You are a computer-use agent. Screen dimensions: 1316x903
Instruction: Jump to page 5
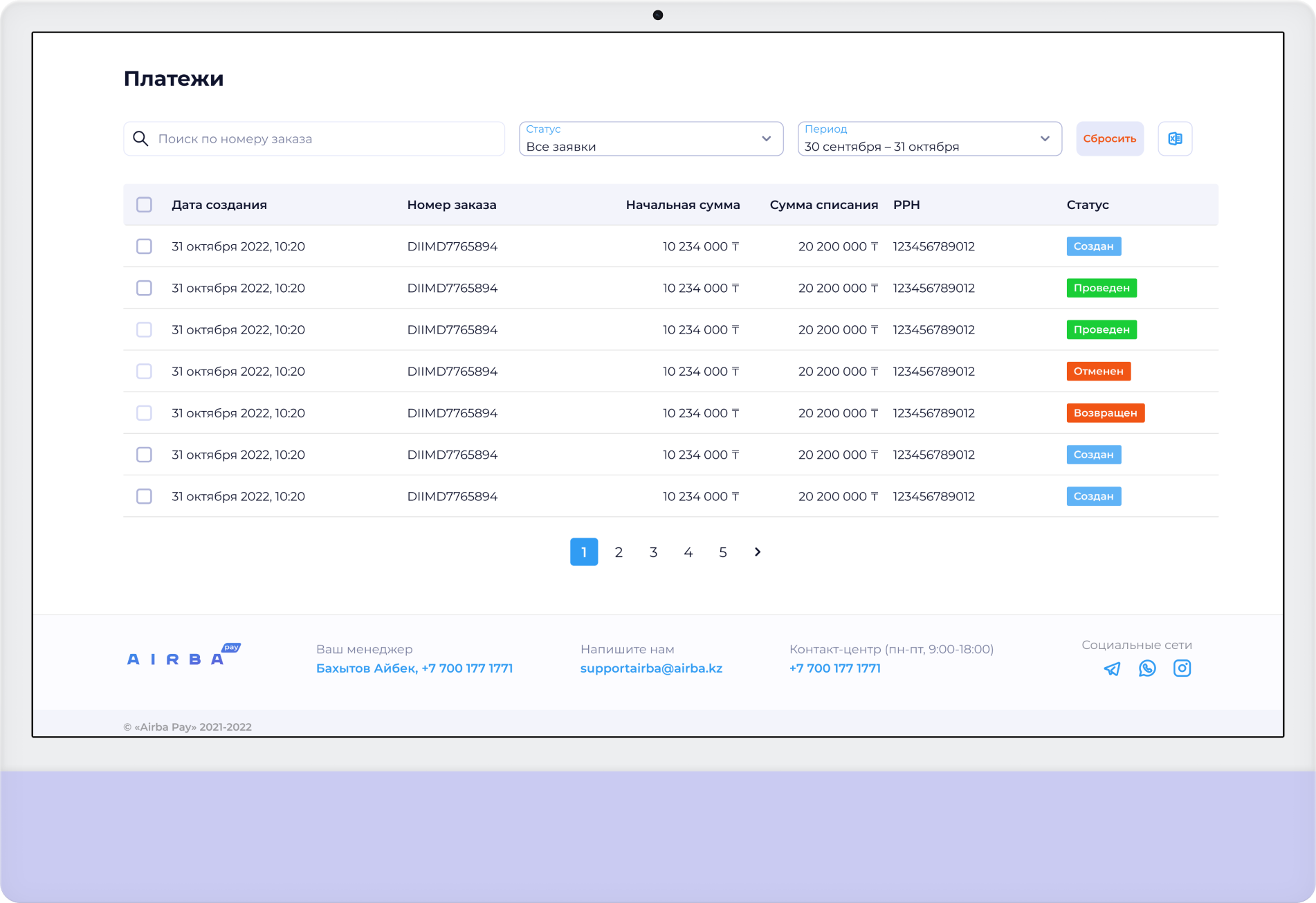point(722,552)
